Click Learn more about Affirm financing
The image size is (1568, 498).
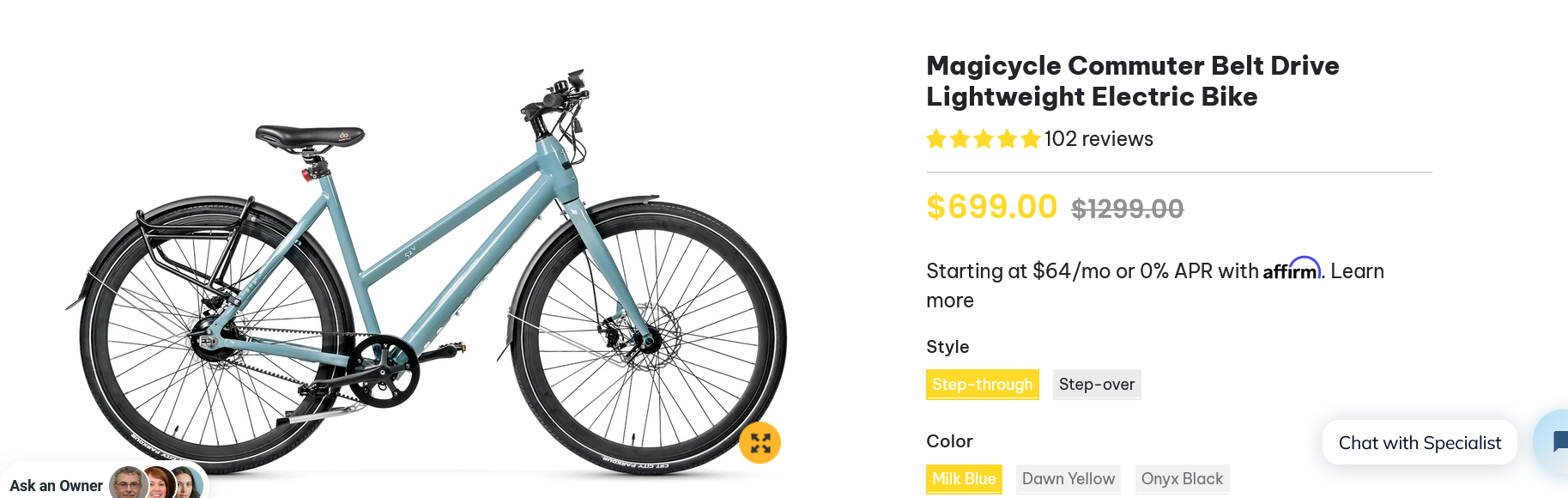pos(1357,271)
